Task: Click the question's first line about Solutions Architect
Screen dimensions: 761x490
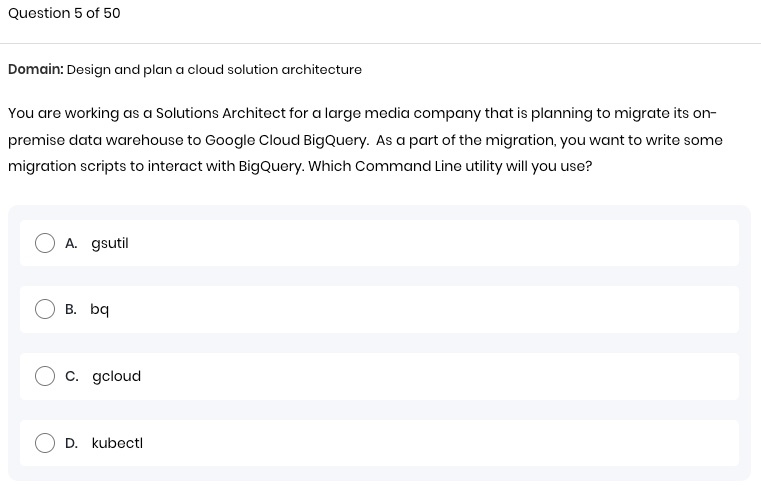Action: pyautogui.click(x=362, y=114)
